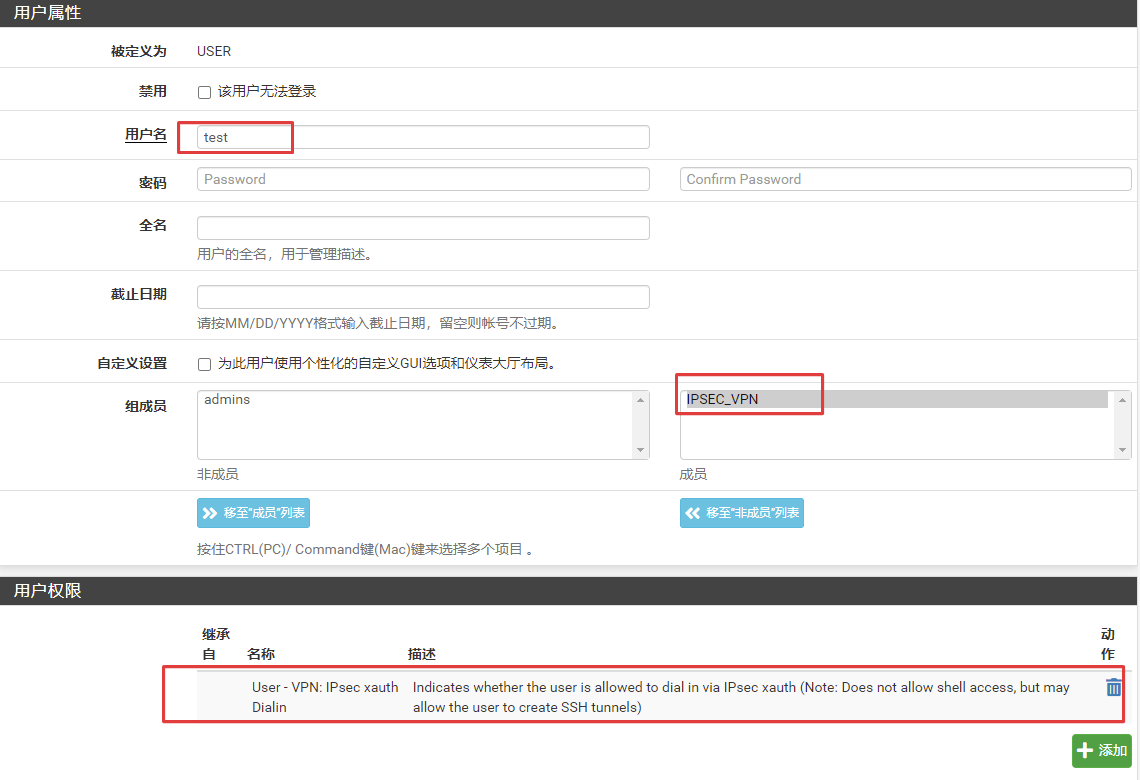Toggle the 禁用 user cannot login checkbox
Viewport: 1140px width, 780px height.
(x=204, y=92)
